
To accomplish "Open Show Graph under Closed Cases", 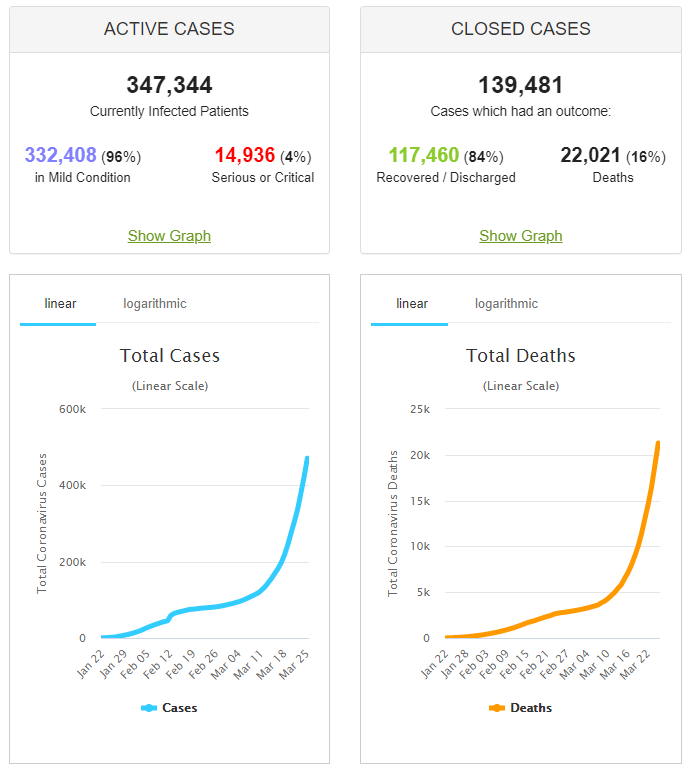I will pos(520,236).
